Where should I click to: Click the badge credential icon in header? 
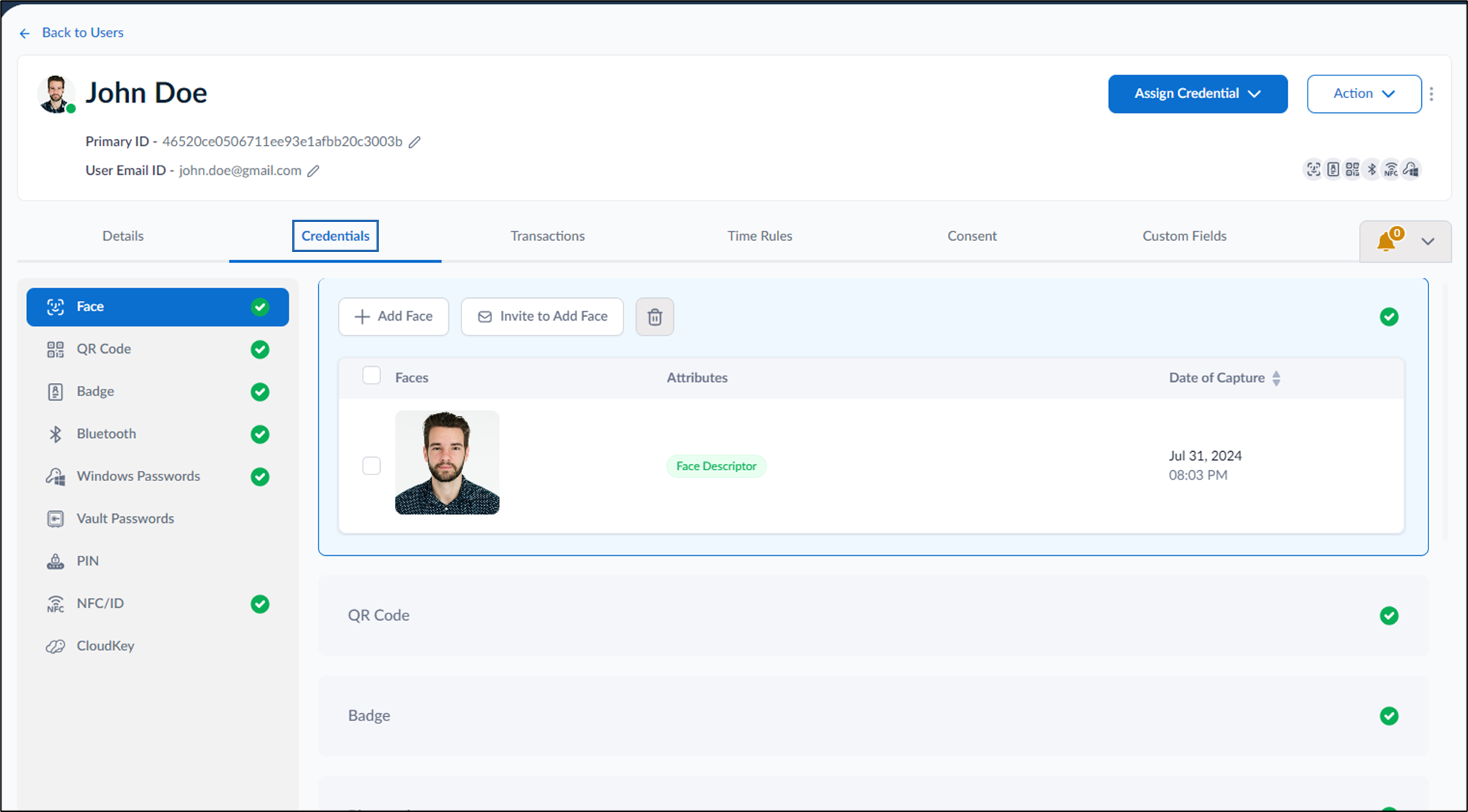coord(1333,170)
